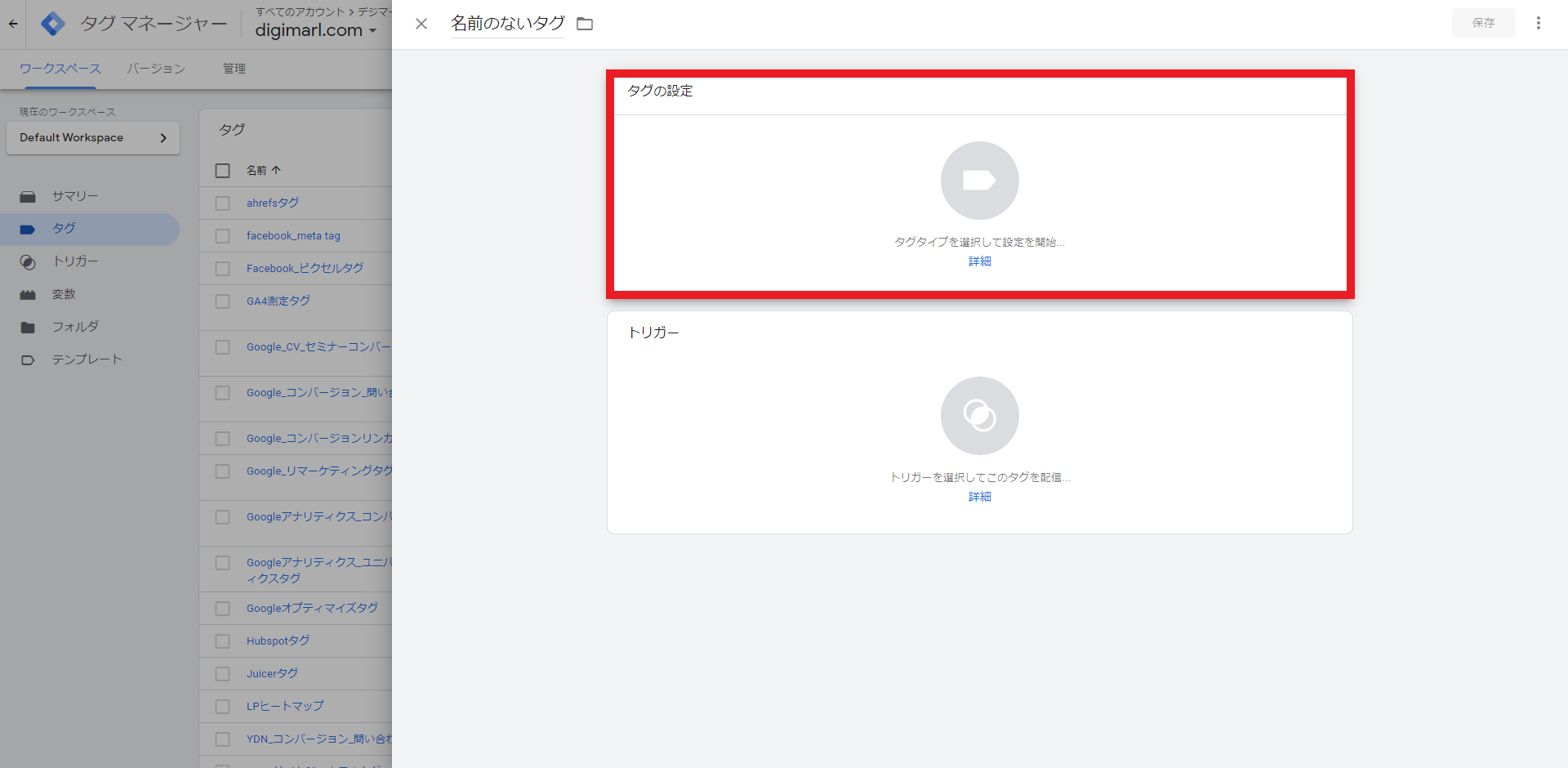The width and height of the screenshot is (1568, 768).
Task: Check the Hubspotタグ checkbox
Action: point(222,641)
